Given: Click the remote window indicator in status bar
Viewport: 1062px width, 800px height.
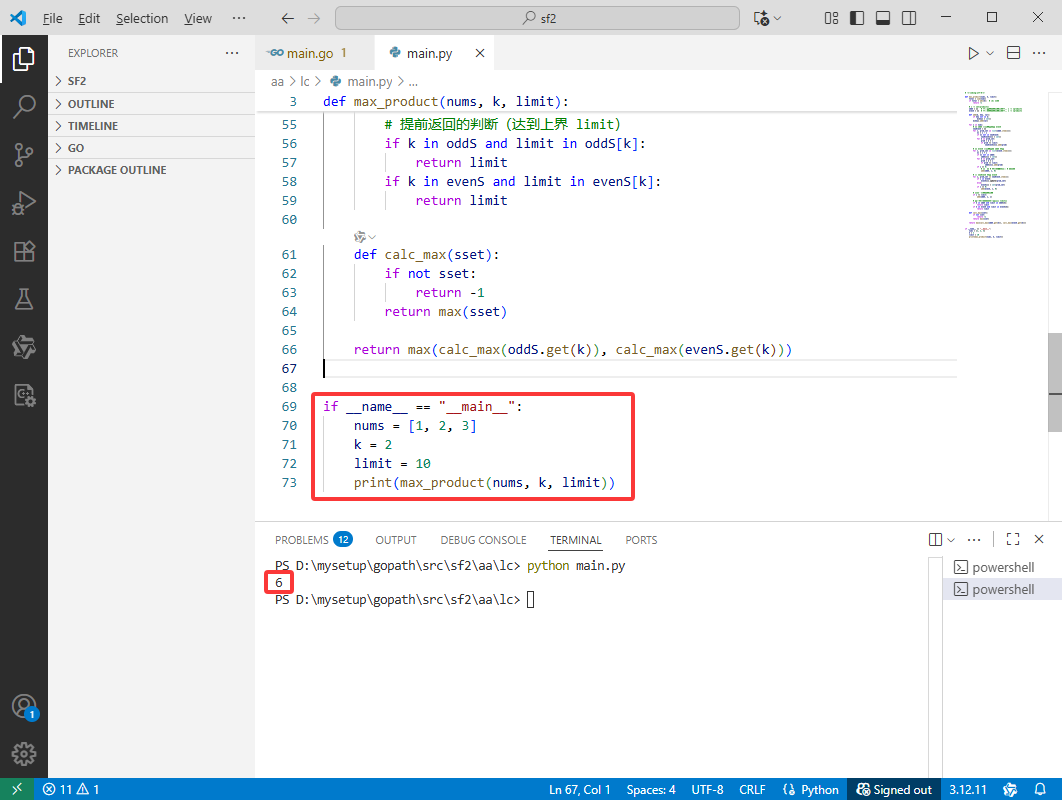Looking at the screenshot, I should pyautogui.click(x=17, y=789).
